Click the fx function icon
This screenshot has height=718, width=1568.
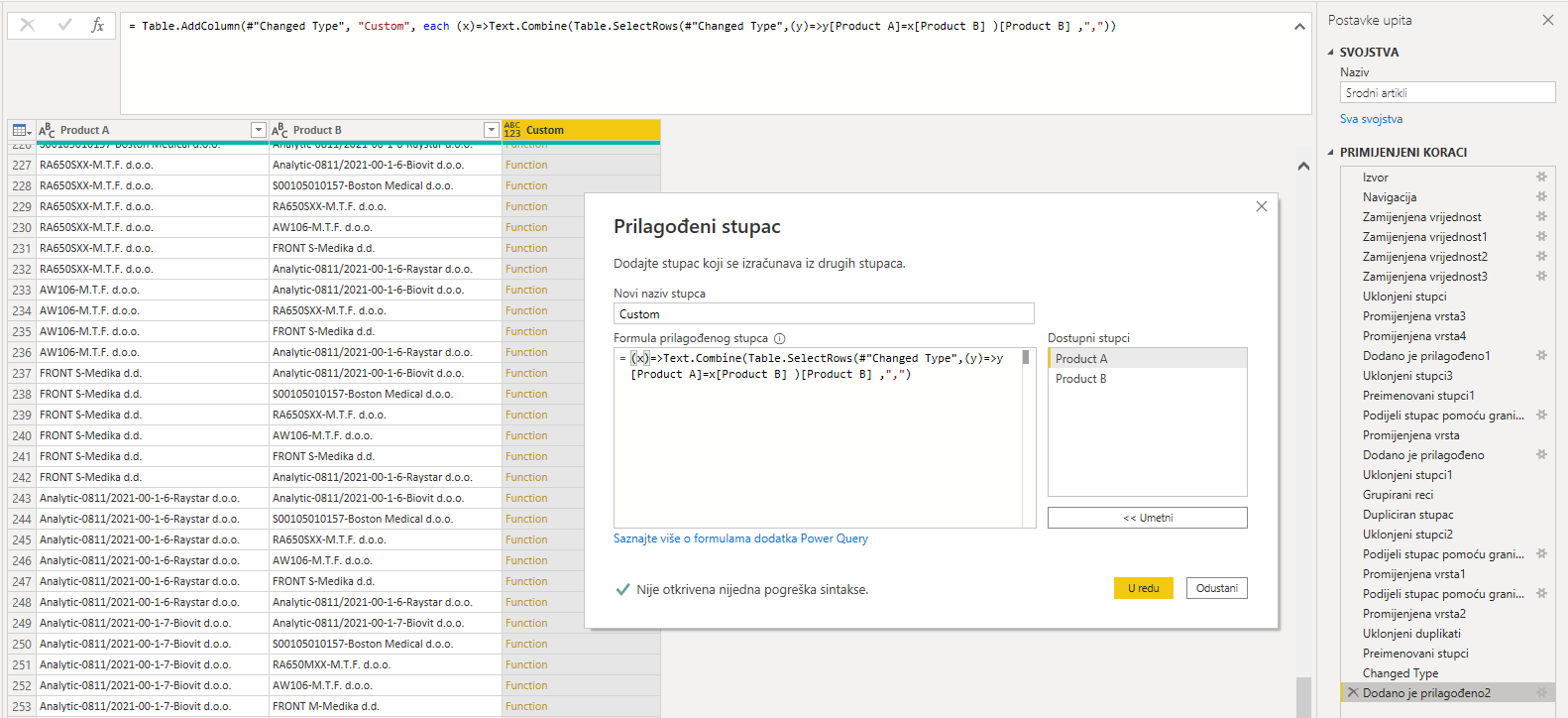tap(97, 25)
